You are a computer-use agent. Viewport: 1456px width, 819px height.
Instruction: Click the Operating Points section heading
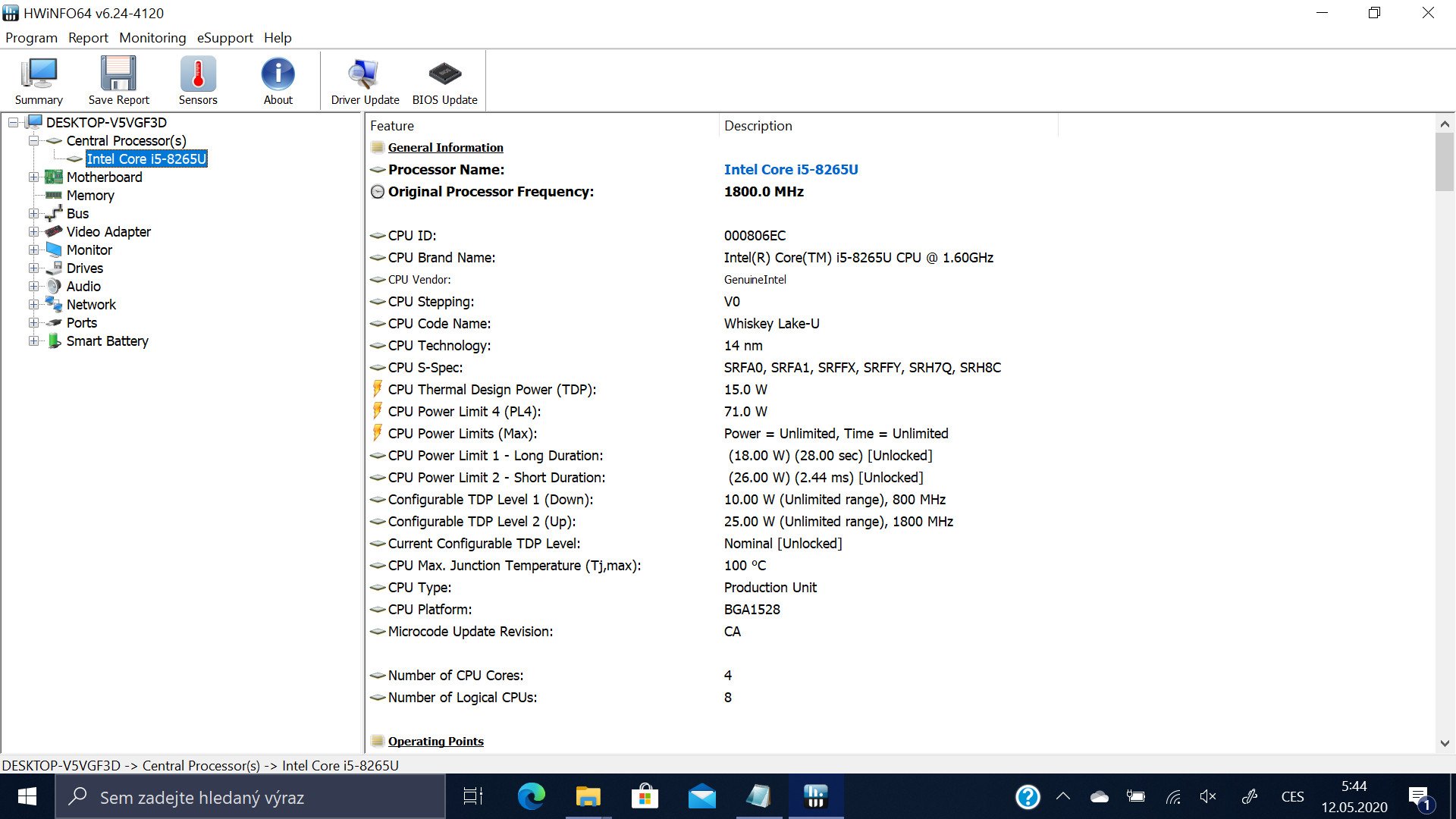pyautogui.click(x=435, y=741)
